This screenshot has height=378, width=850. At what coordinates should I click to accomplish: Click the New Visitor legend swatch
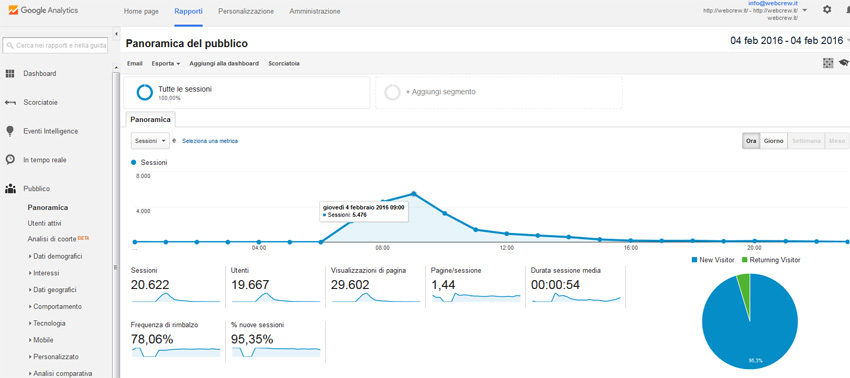pyautogui.click(x=695, y=260)
